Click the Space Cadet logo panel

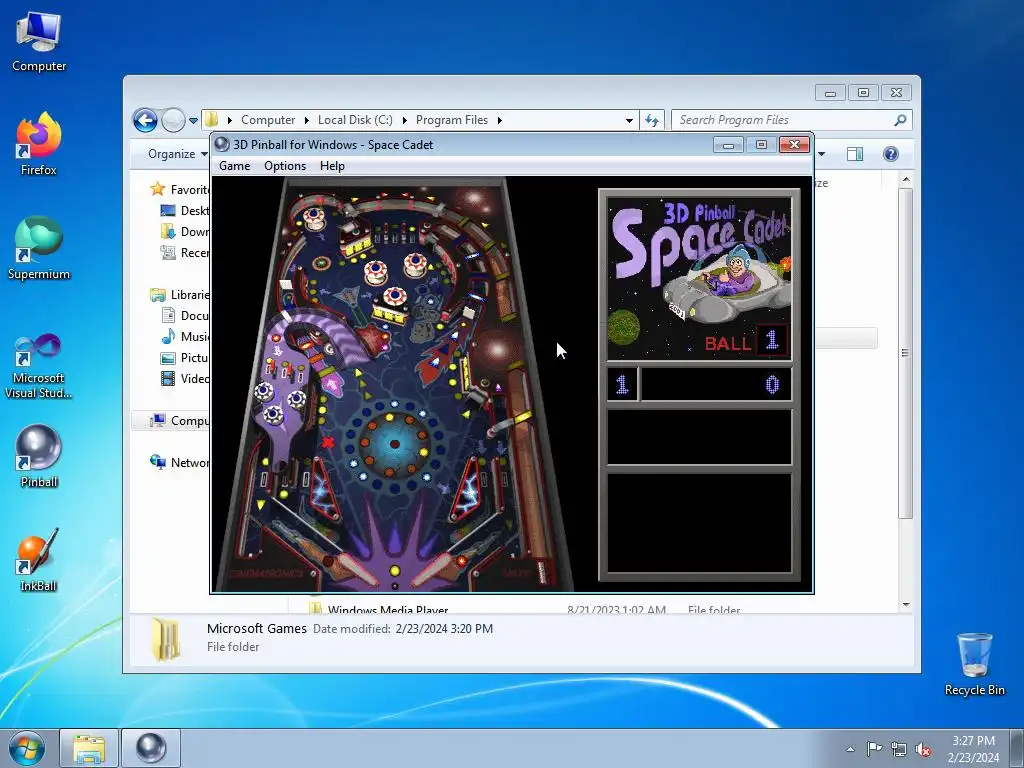pos(699,278)
